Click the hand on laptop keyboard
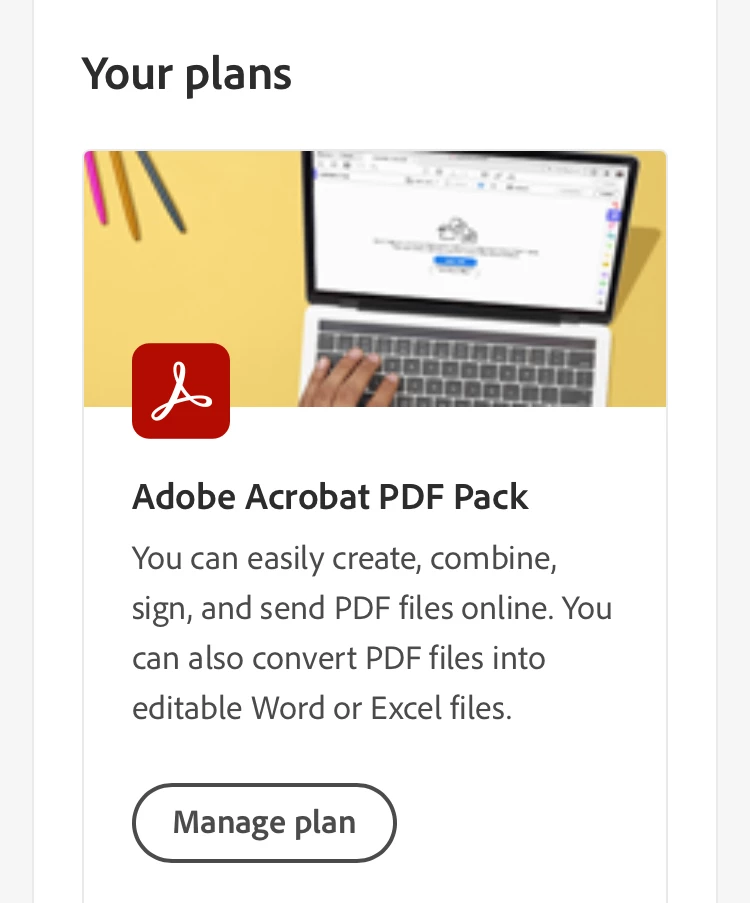 click(349, 379)
